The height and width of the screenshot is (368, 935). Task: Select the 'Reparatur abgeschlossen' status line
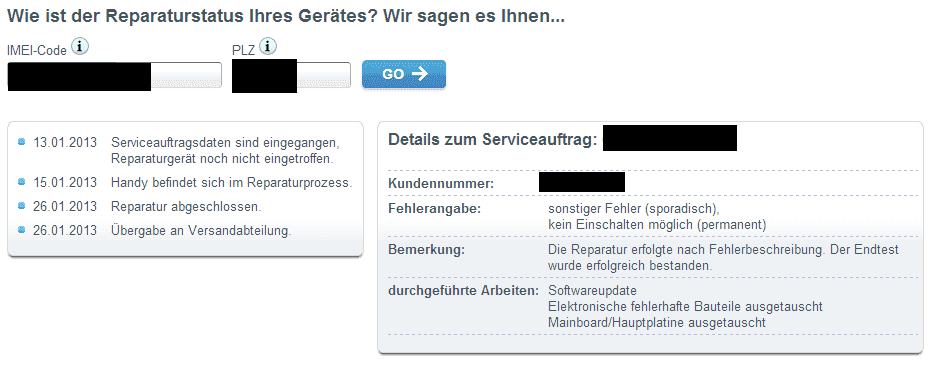pyautogui.click(x=186, y=207)
